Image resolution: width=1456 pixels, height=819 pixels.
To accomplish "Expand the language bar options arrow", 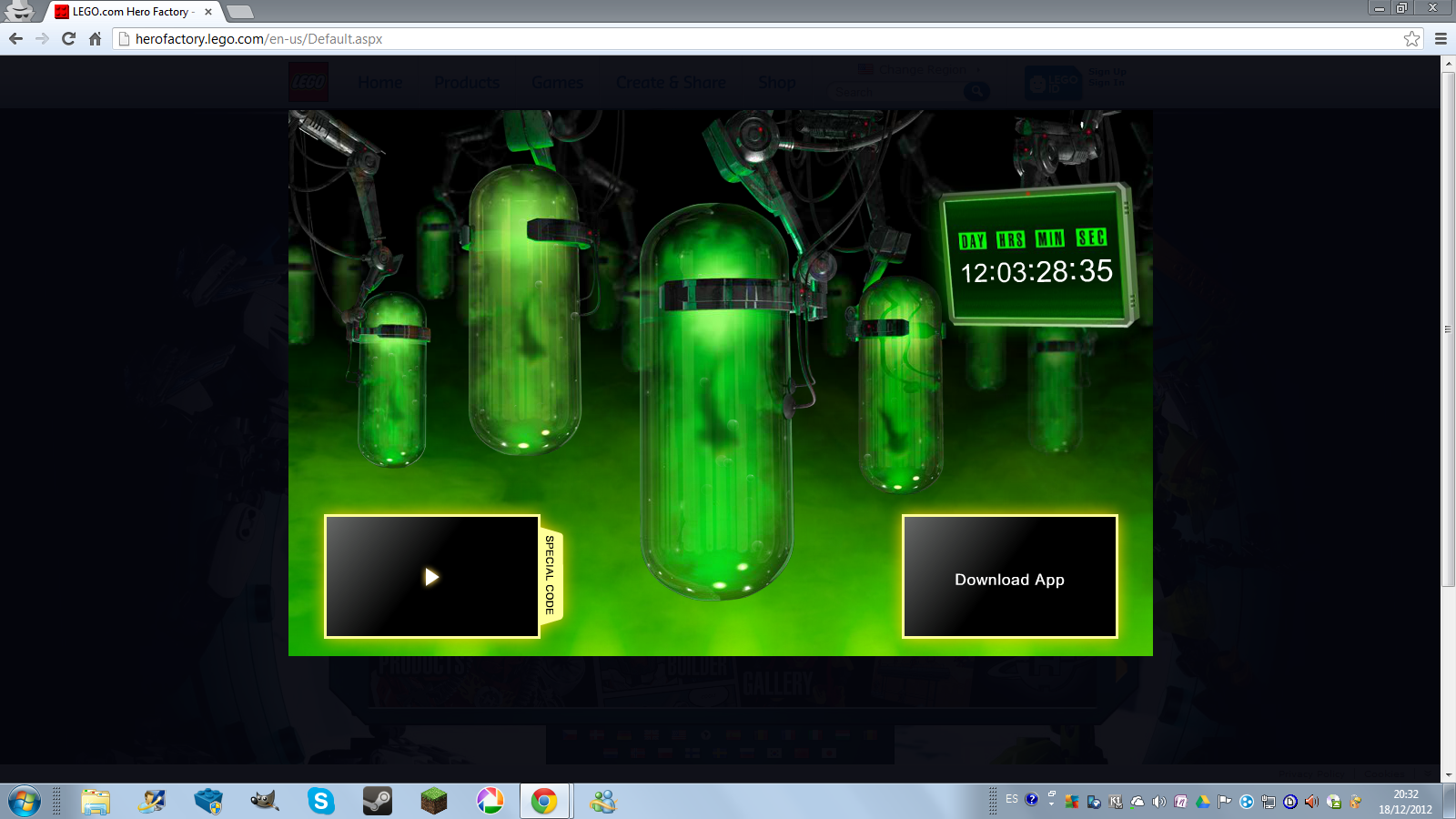I will [1051, 804].
